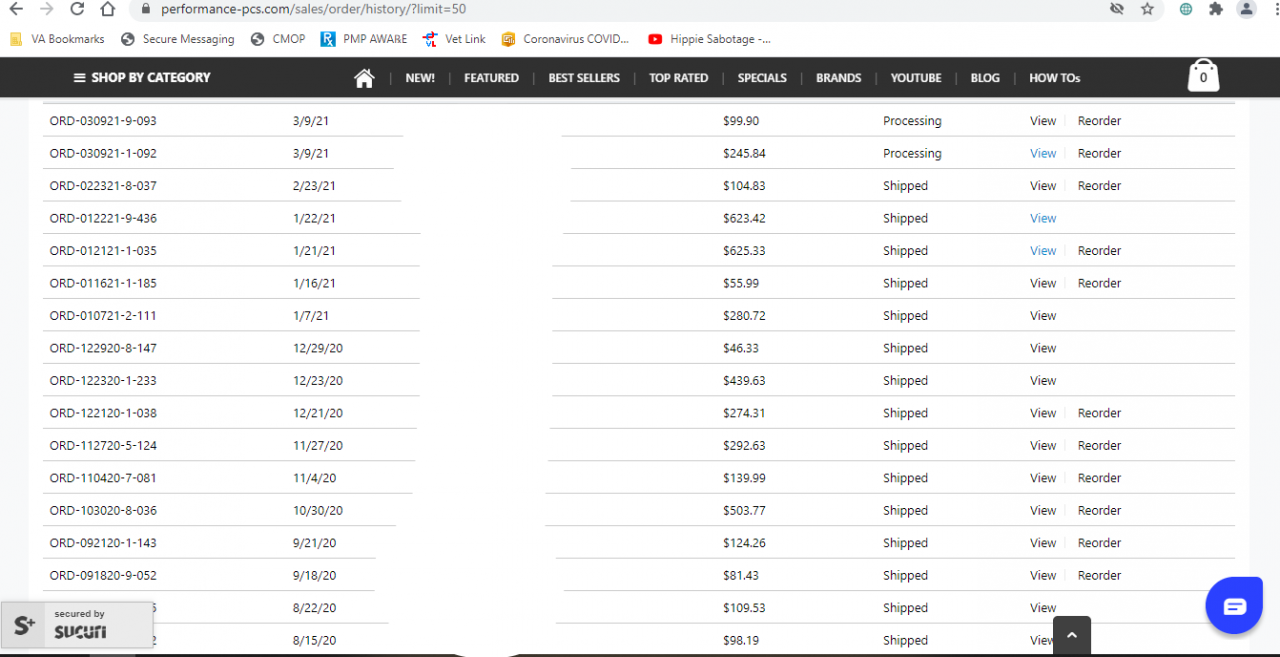The width and height of the screenshot is (1280, 657).
Task: Click the Chrome profile avatar icon
Action: (1246, 9)
